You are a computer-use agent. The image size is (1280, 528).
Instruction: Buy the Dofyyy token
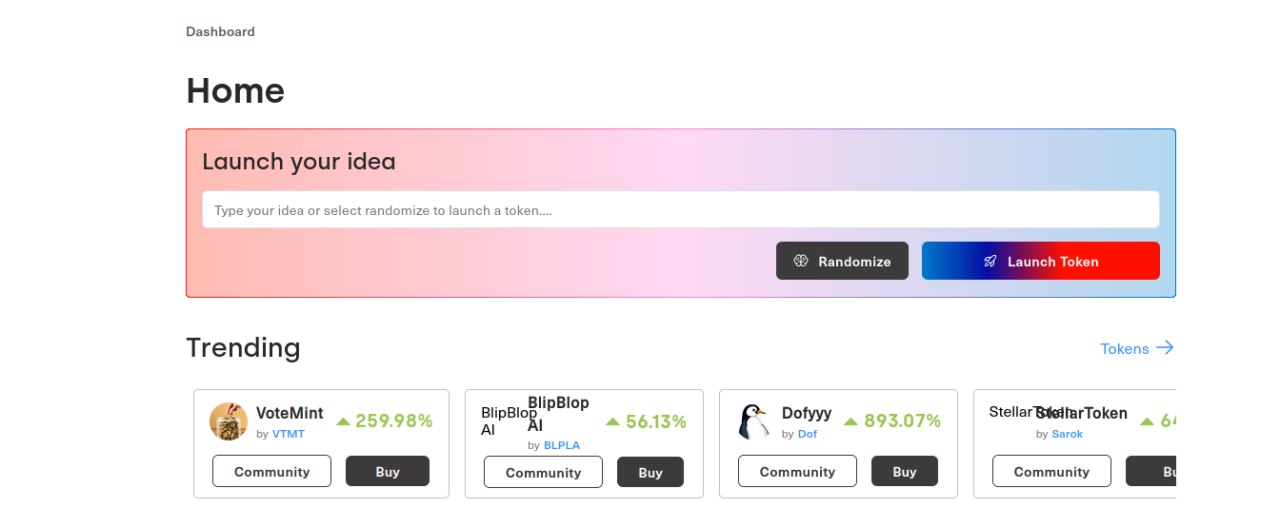(x=904, y=472)
